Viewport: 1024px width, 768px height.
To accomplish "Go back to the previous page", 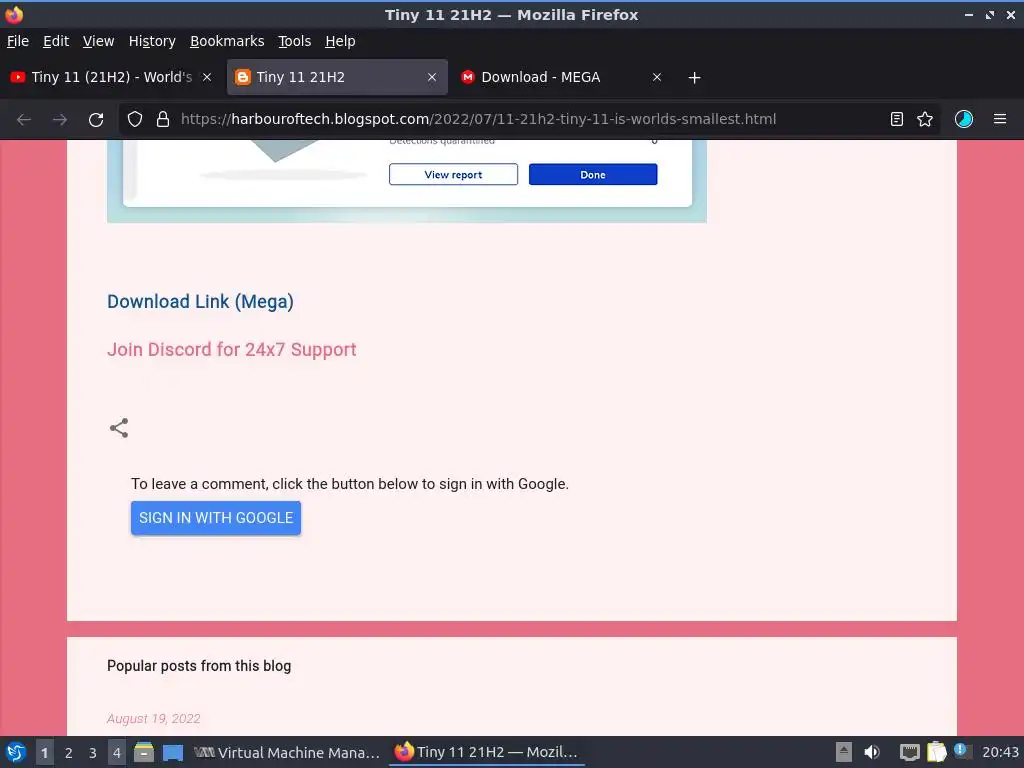I will (24, 120).
